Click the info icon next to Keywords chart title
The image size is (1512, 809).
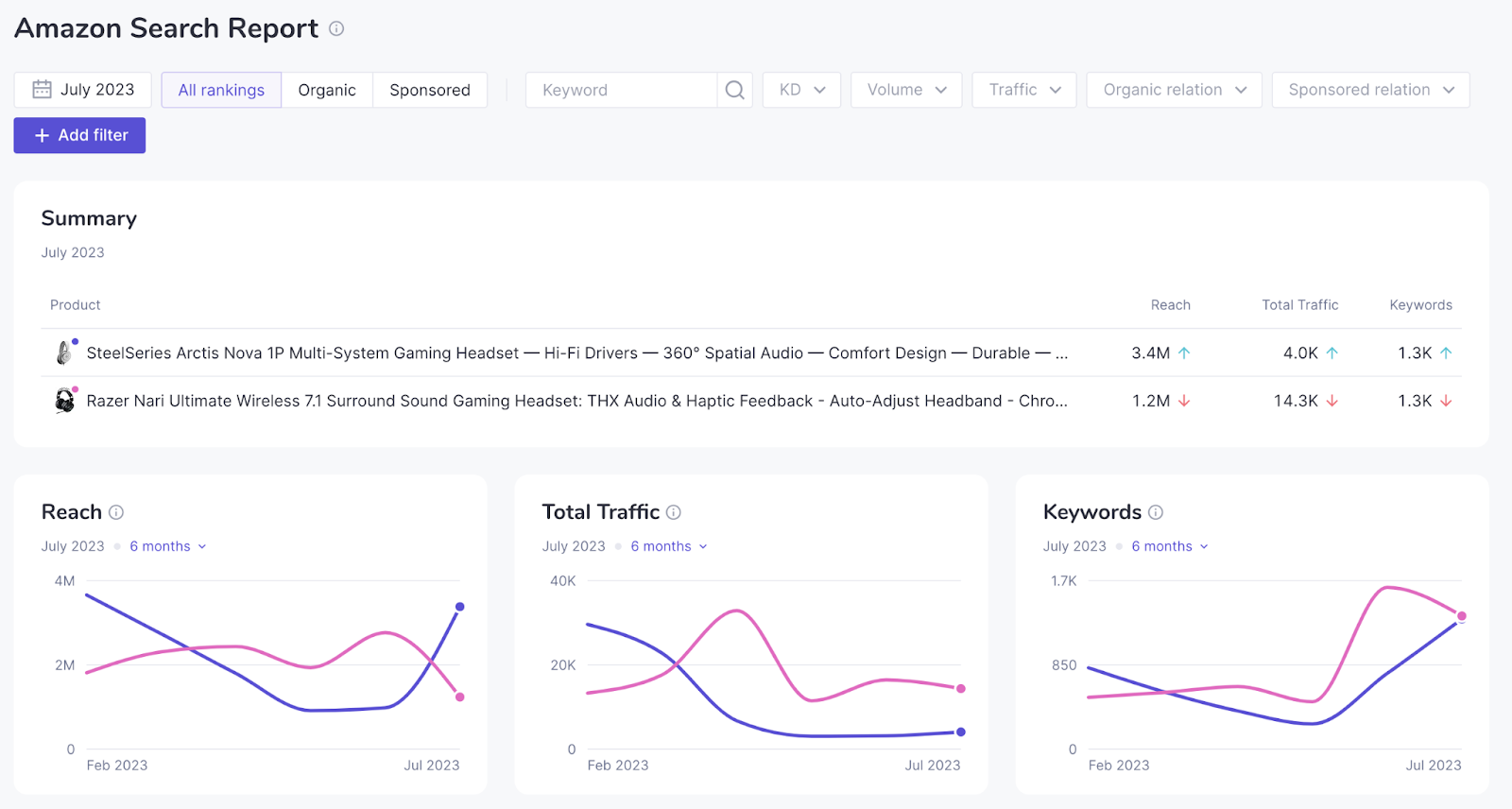(x=1156, y=512)
